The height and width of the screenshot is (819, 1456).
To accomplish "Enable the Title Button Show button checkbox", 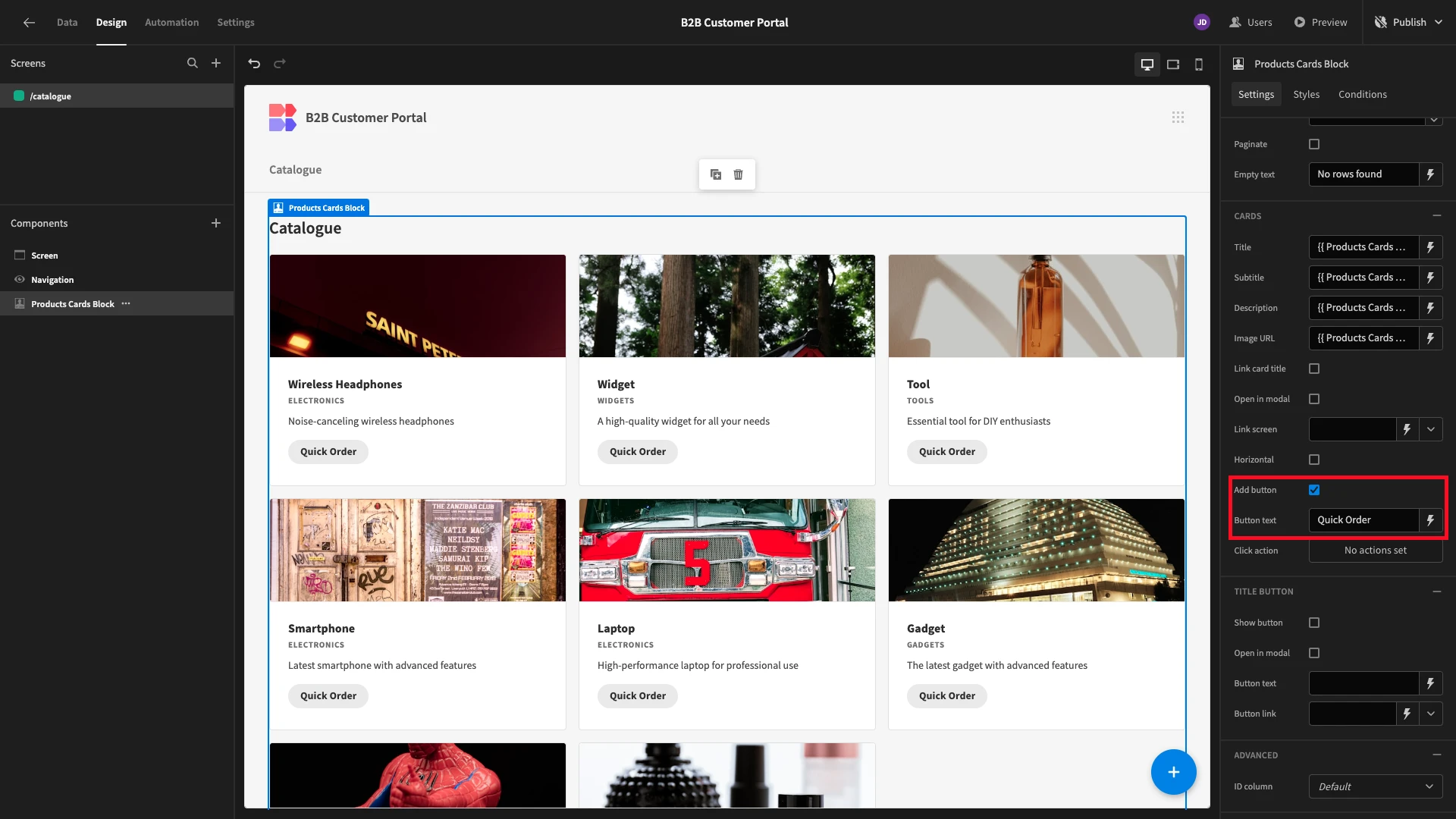I will point(1314,623).
